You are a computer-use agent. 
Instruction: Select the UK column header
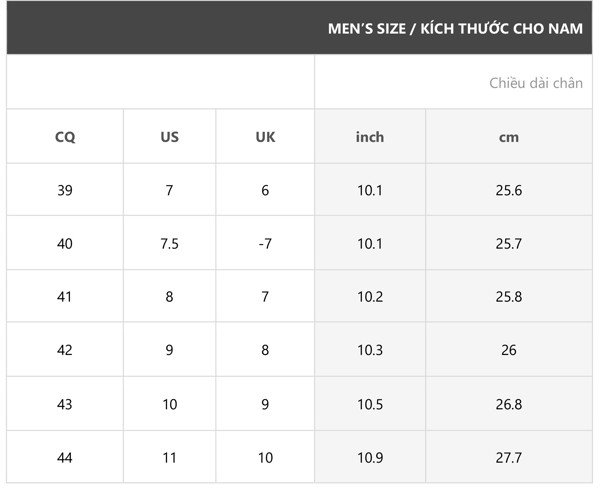(265, 137)
